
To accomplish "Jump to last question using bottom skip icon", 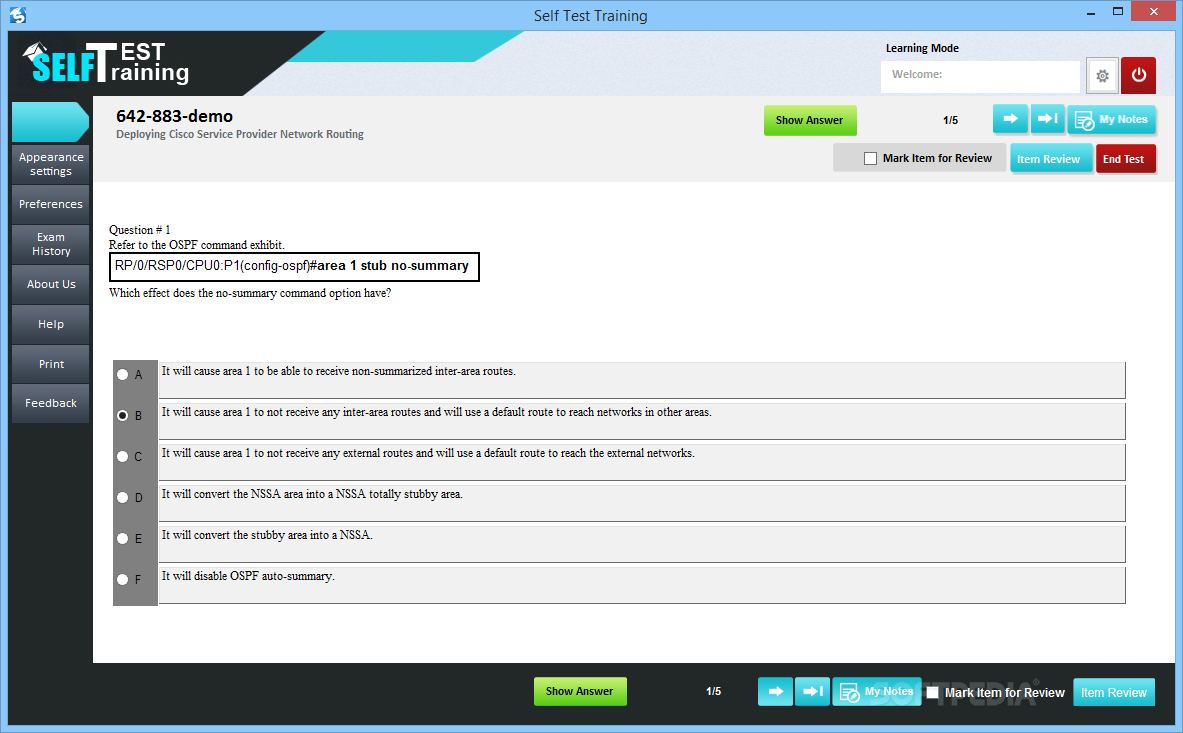I will click(x=813, y=691).
